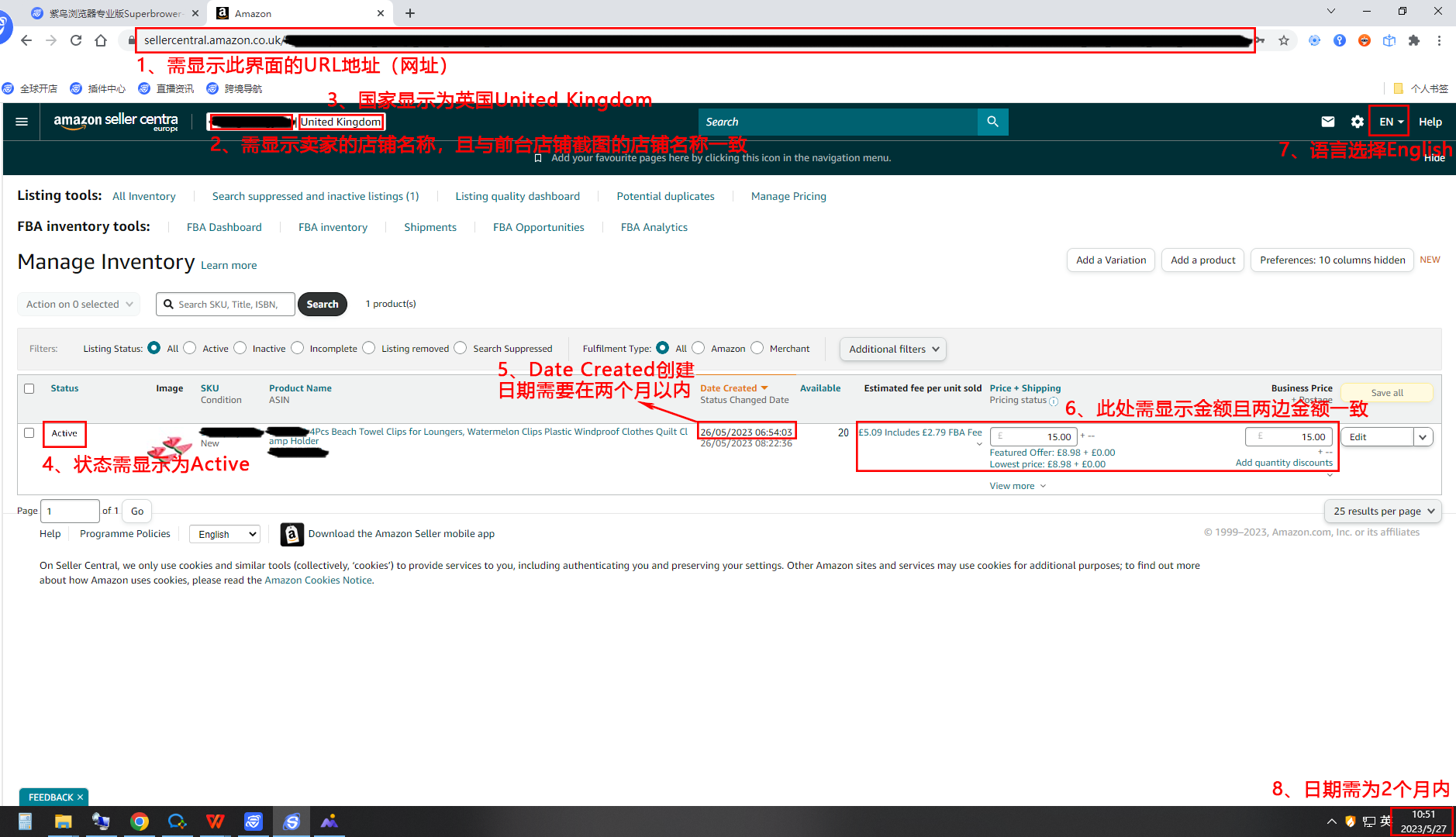
Task: Open browser extensions puzzle icon
Action: [1414, 40]
